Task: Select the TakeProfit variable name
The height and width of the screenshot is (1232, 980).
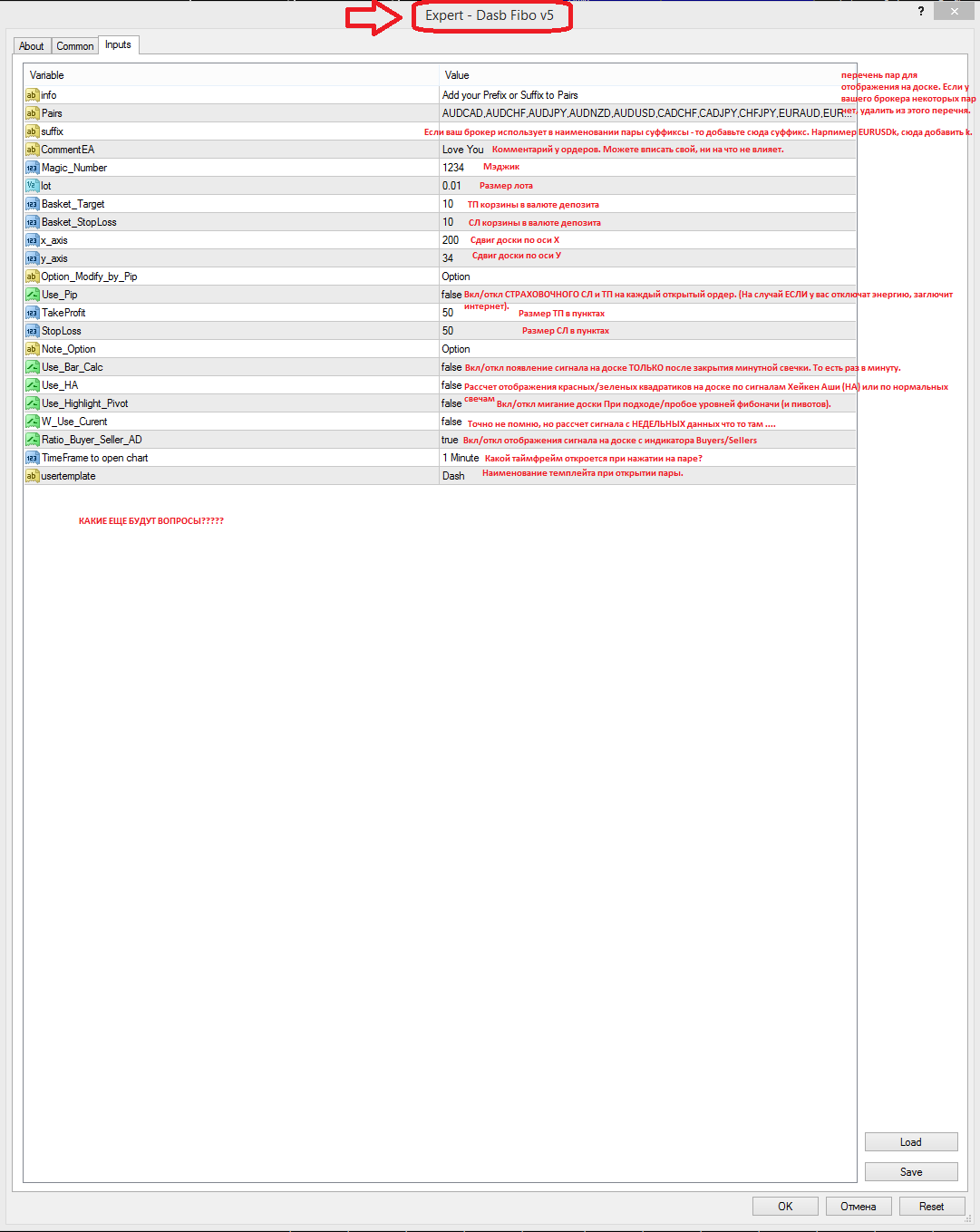Action: [63, 313]
